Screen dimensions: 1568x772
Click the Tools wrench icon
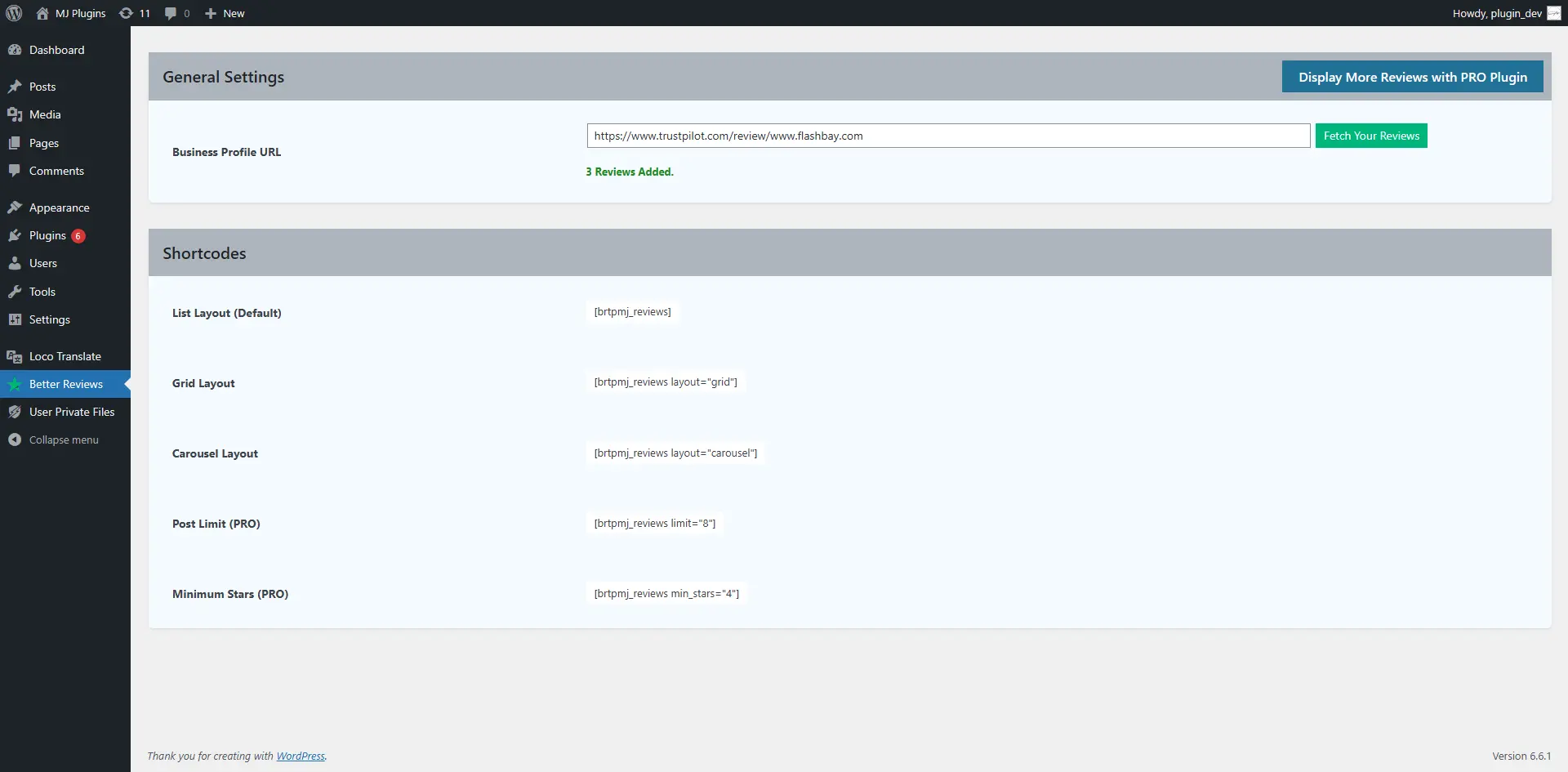tap(15, 292)
